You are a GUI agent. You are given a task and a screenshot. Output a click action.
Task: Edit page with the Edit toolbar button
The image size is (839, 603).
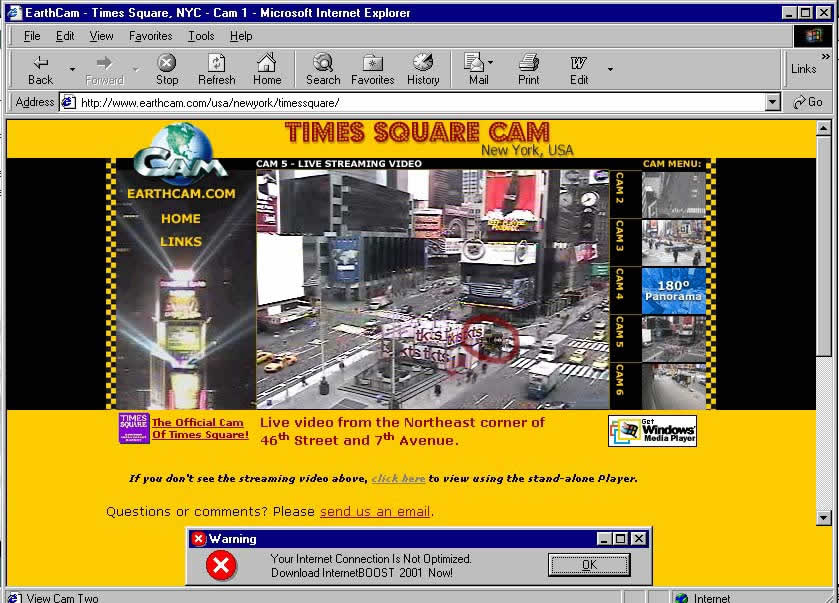(578, 70)
